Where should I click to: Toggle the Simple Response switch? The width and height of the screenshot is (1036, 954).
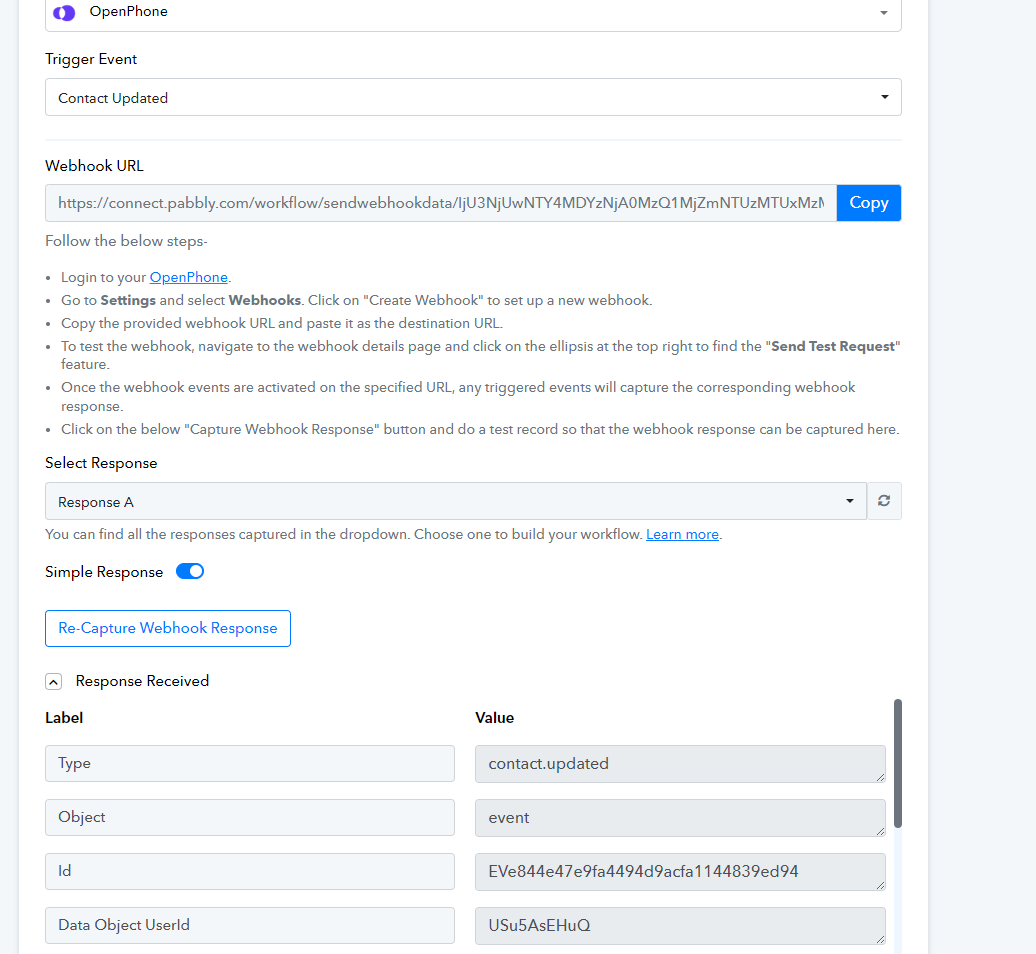pyautogui.click(x=190, y=571)
